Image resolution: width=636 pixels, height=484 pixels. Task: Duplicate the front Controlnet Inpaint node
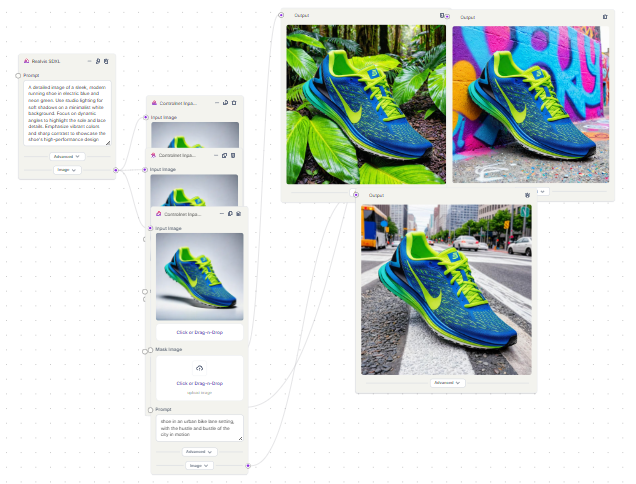pos(230,213)
